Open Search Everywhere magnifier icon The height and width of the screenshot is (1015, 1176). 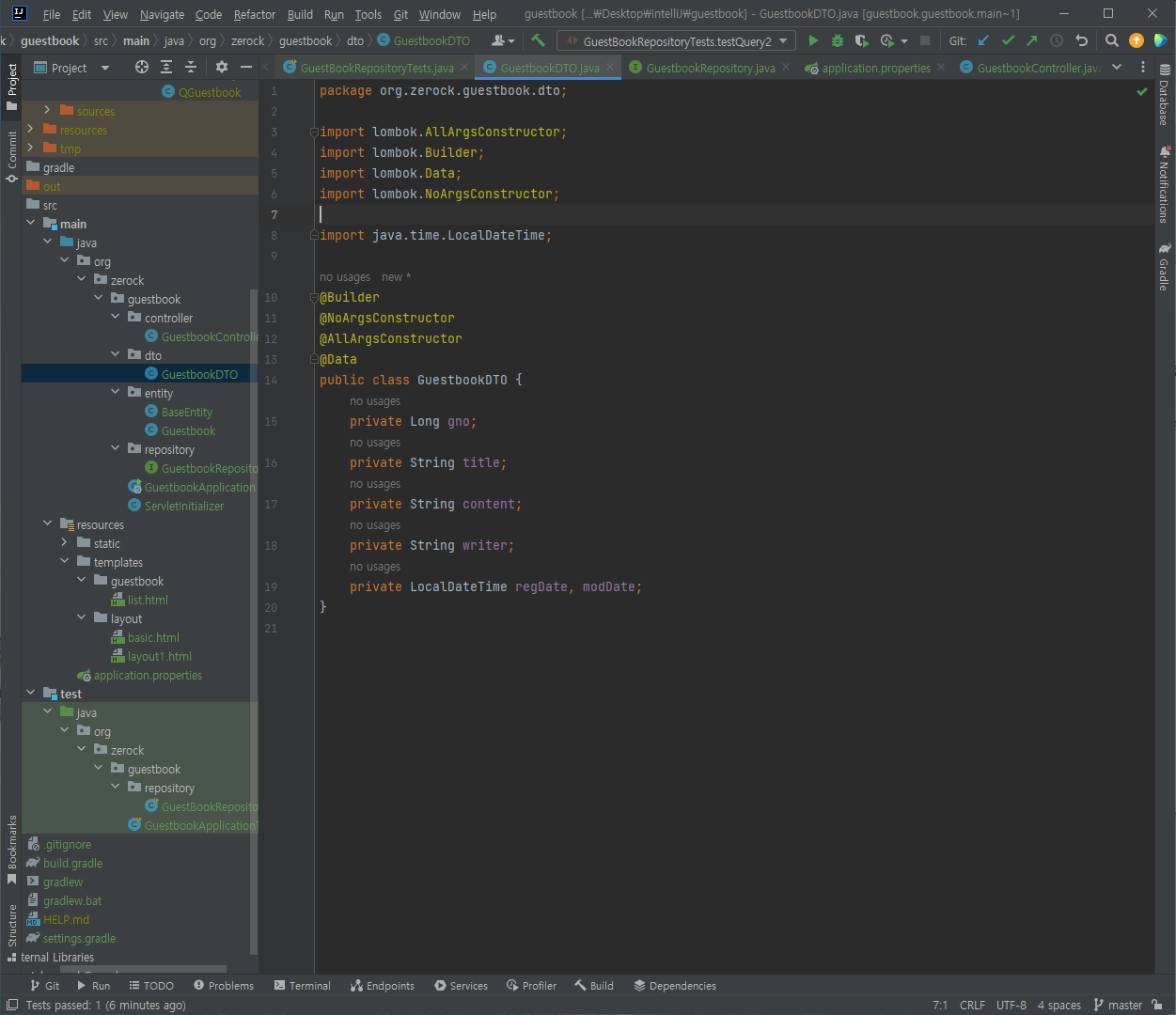point(1112,40)
